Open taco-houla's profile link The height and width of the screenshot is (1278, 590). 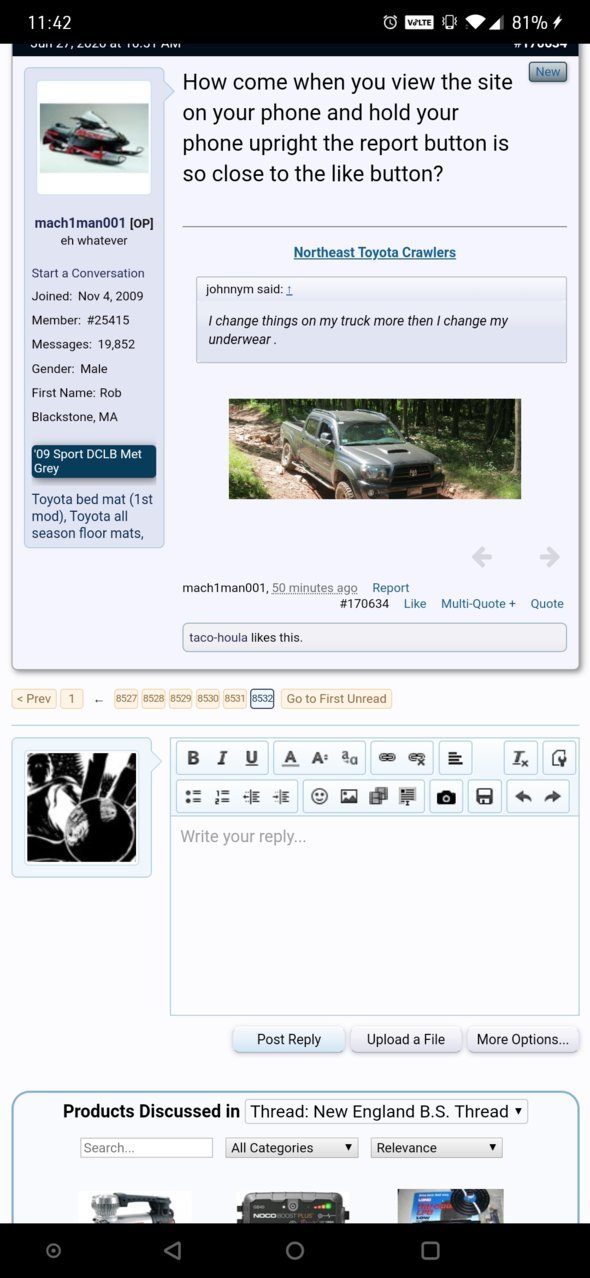pos(218,637)
